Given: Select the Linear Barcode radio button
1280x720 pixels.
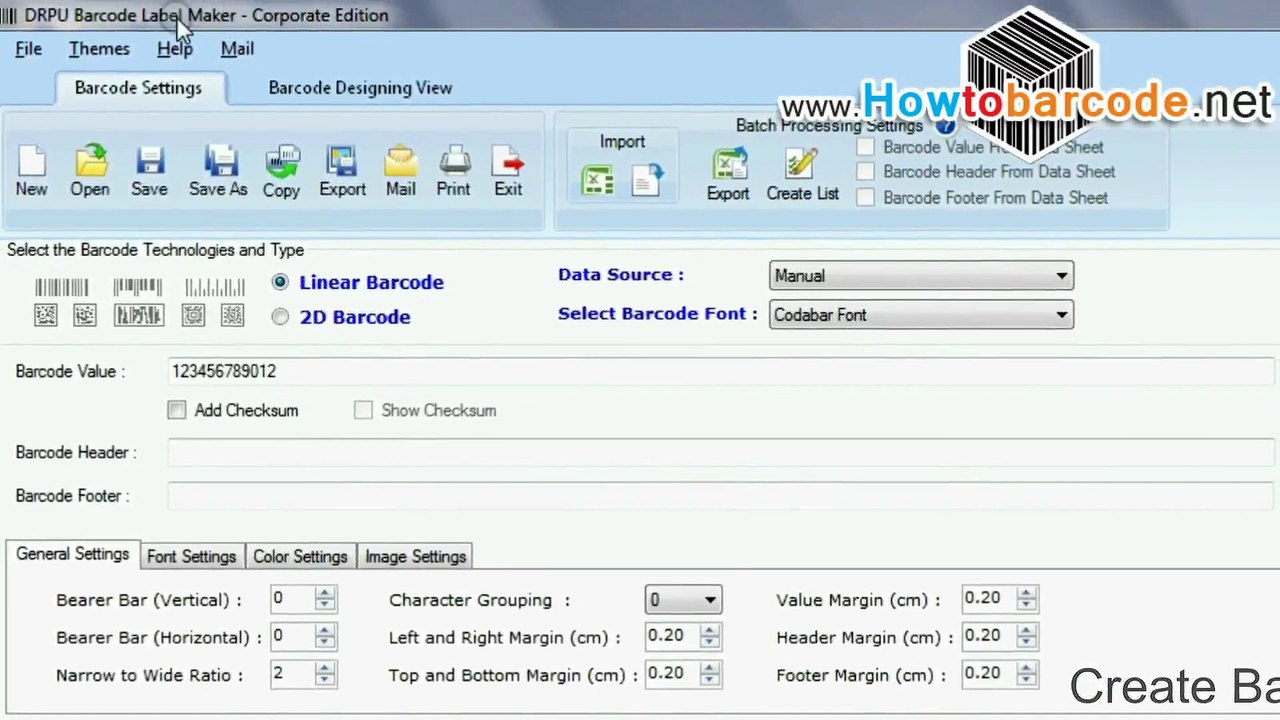Looking at the screenshot, I should 280,282.
